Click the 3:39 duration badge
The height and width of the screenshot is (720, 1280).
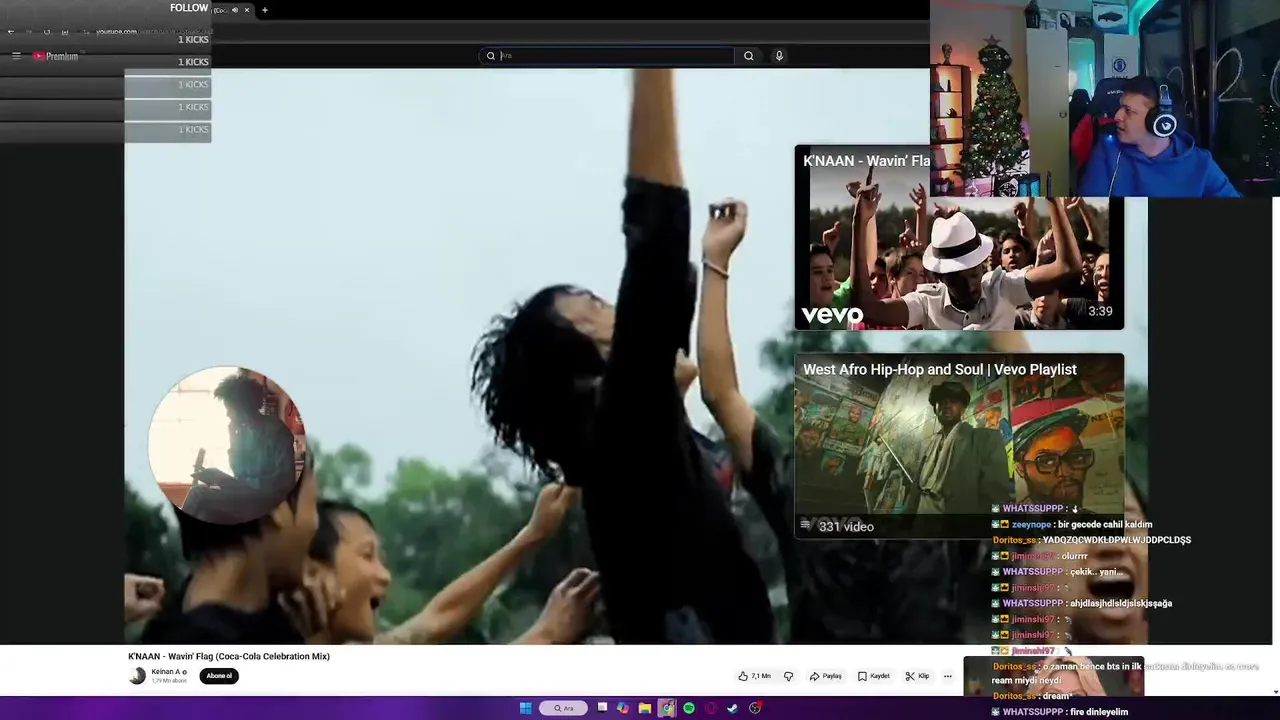1100,311
